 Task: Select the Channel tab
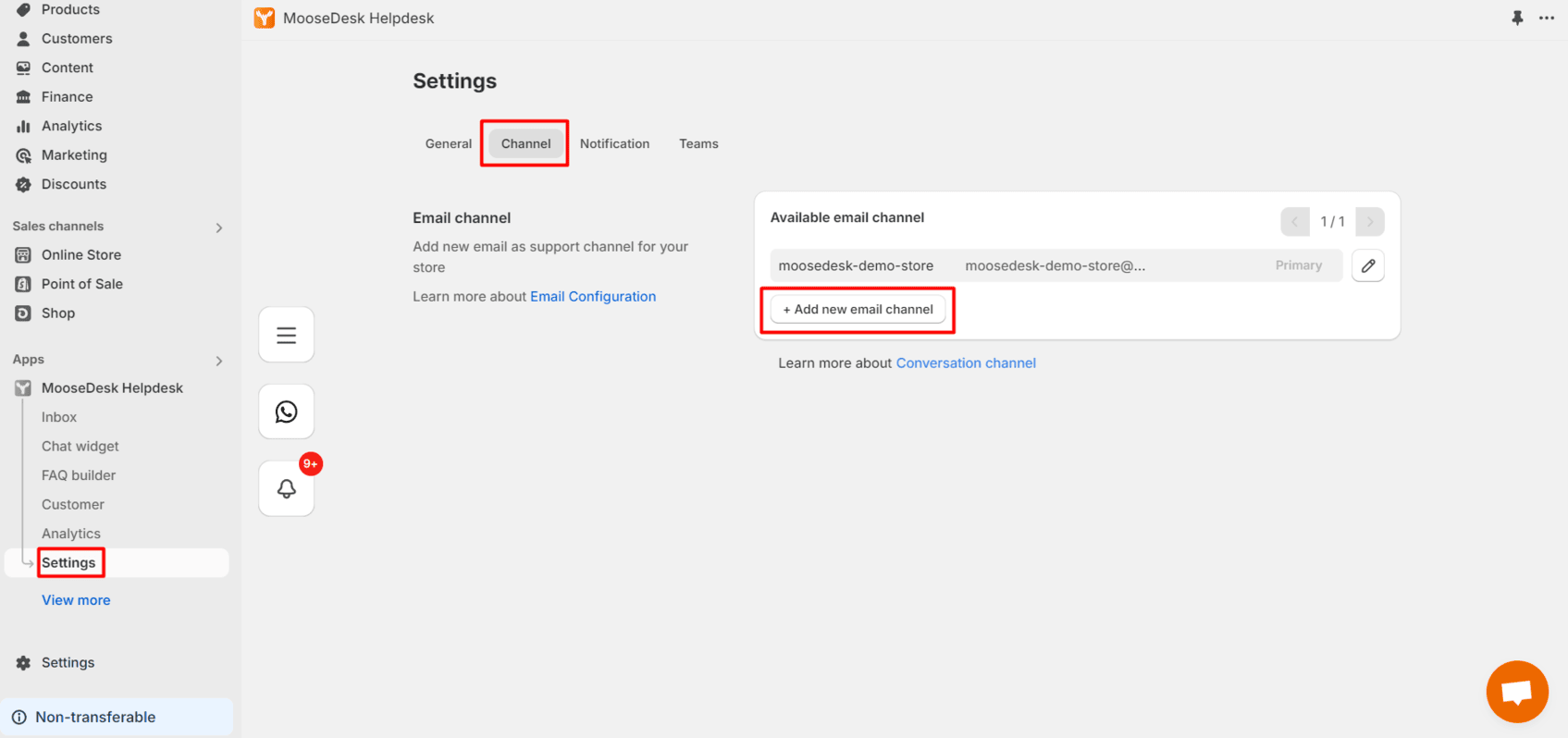point(525,144)
